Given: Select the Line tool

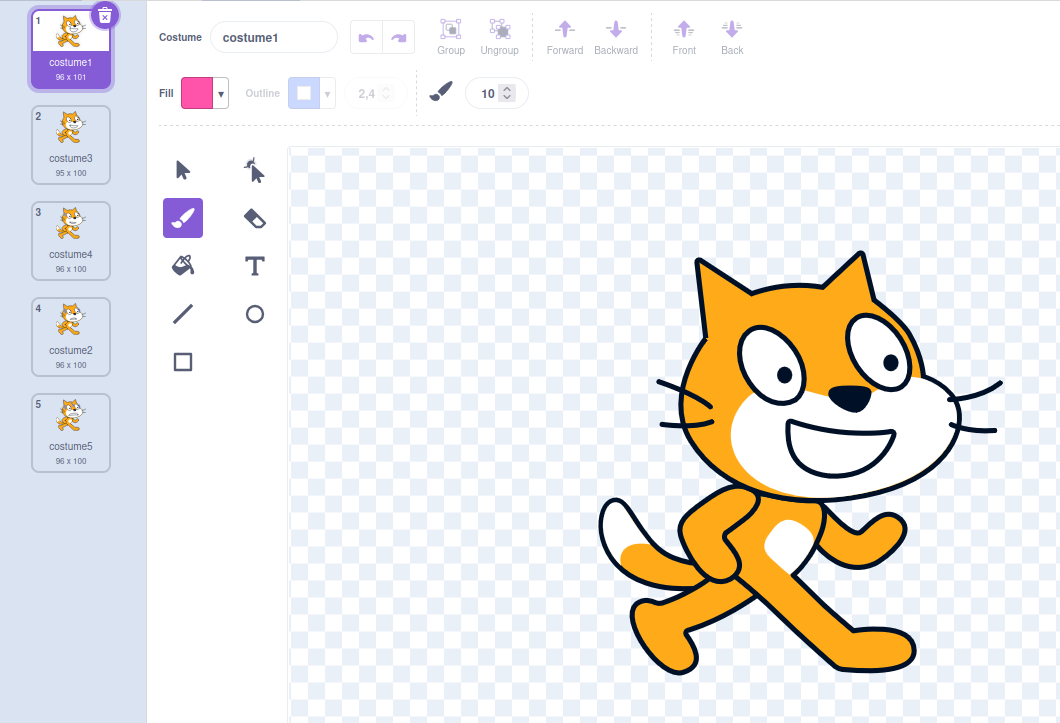Looking at the screenshot, I should point(183,314).
